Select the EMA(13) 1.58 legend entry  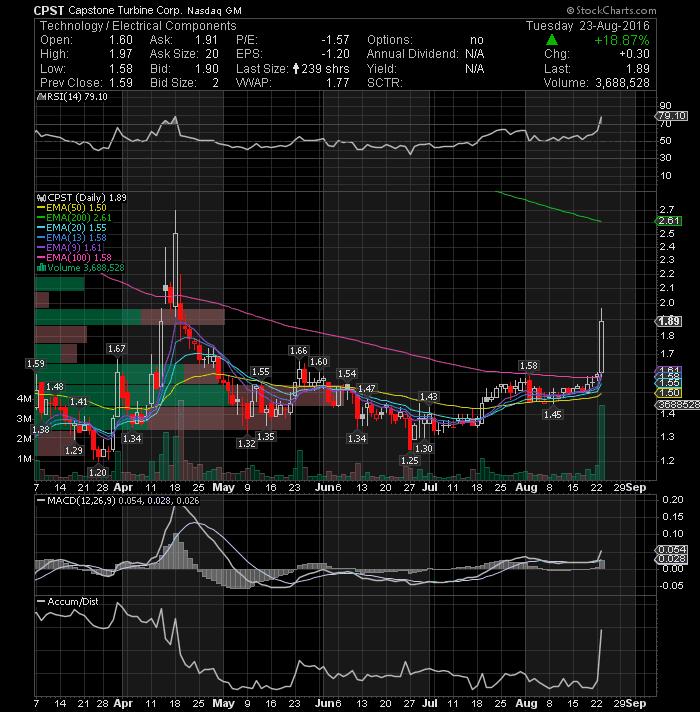tap(72, 238)
